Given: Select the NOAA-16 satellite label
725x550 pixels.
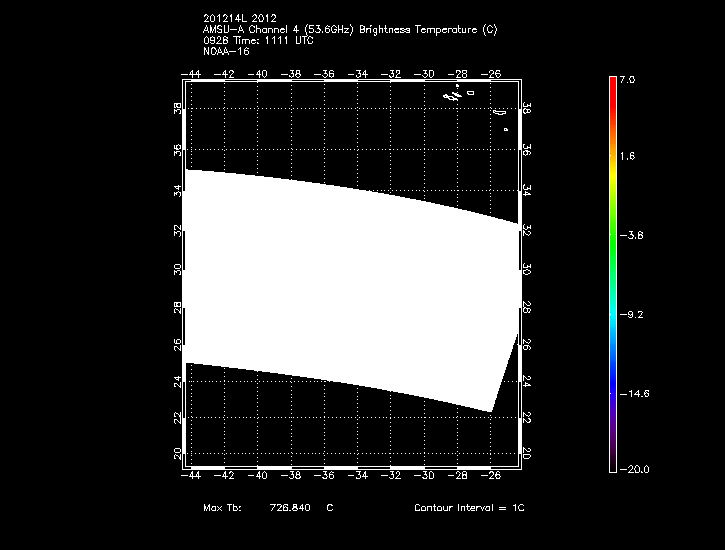Looking at the screenshot, I should click(x=225, y=52).
